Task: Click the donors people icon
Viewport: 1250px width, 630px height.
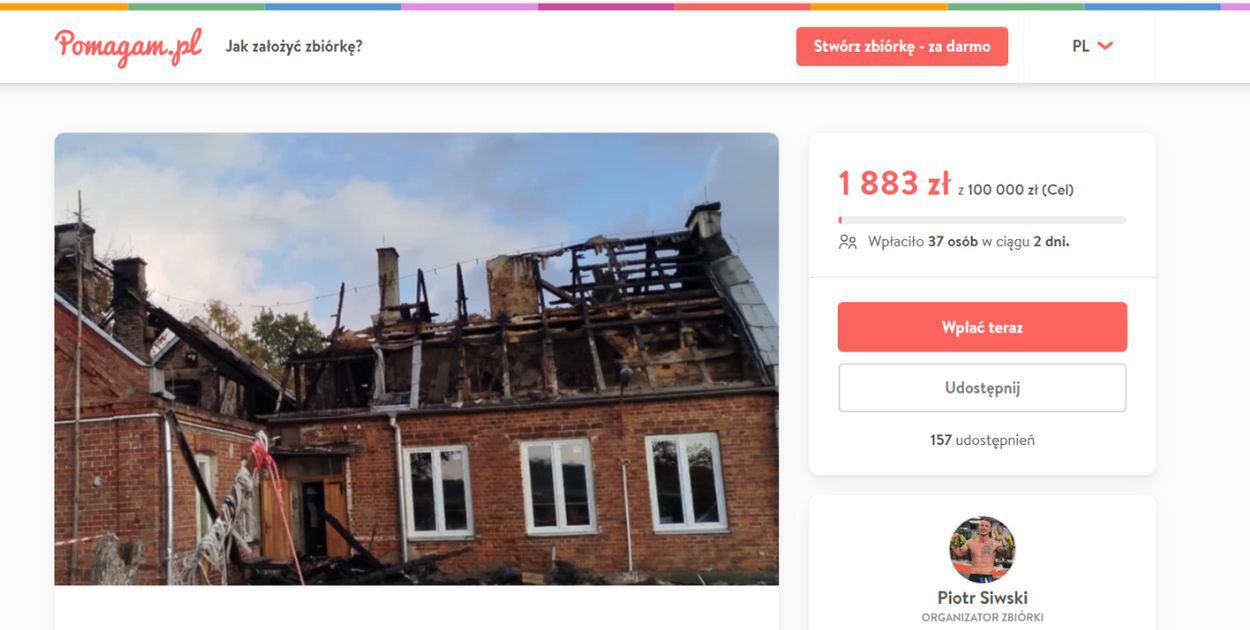Action: [x=848, y=242]
